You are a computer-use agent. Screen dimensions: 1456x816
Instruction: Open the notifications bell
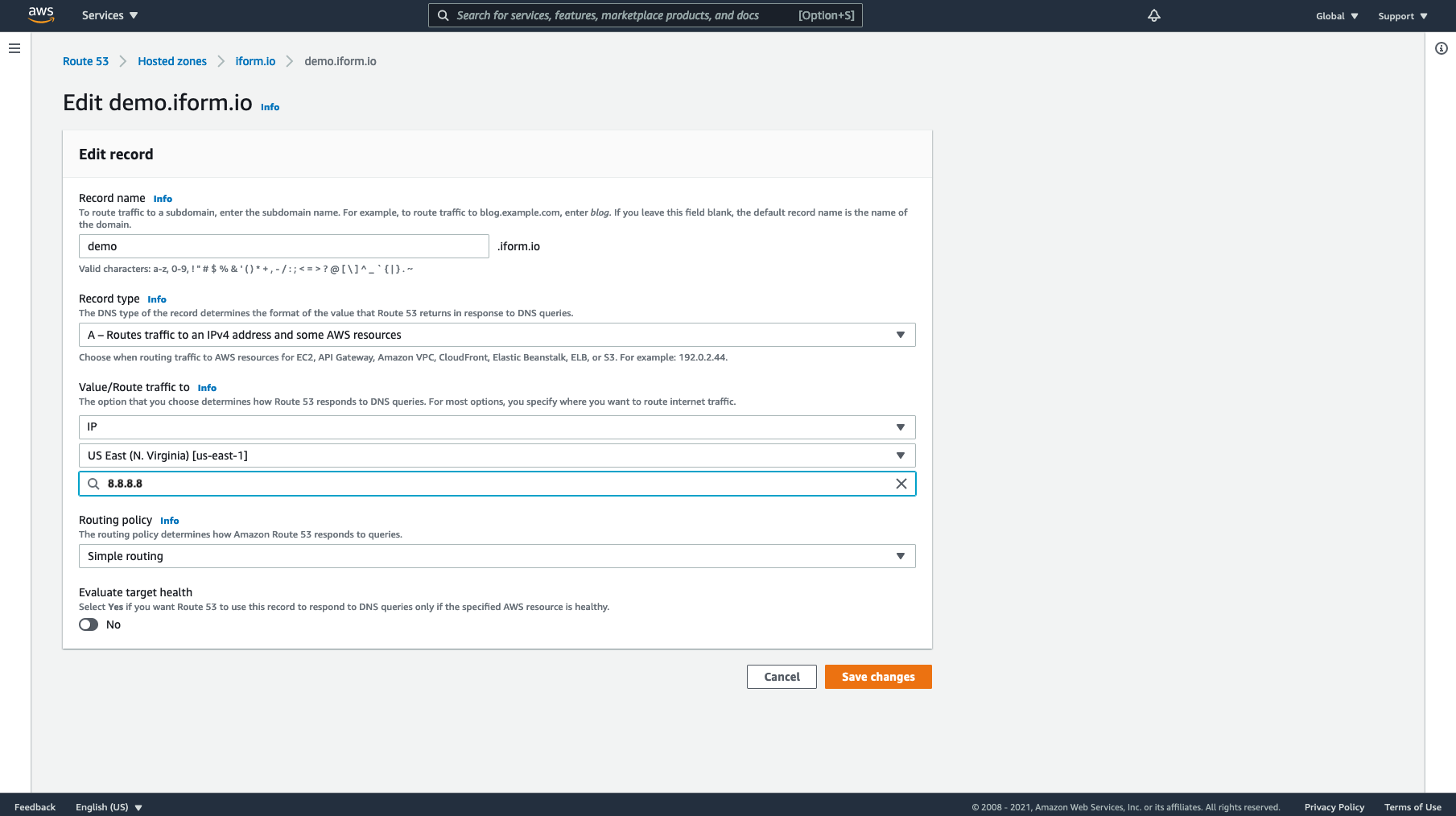tap(1154, 15)
